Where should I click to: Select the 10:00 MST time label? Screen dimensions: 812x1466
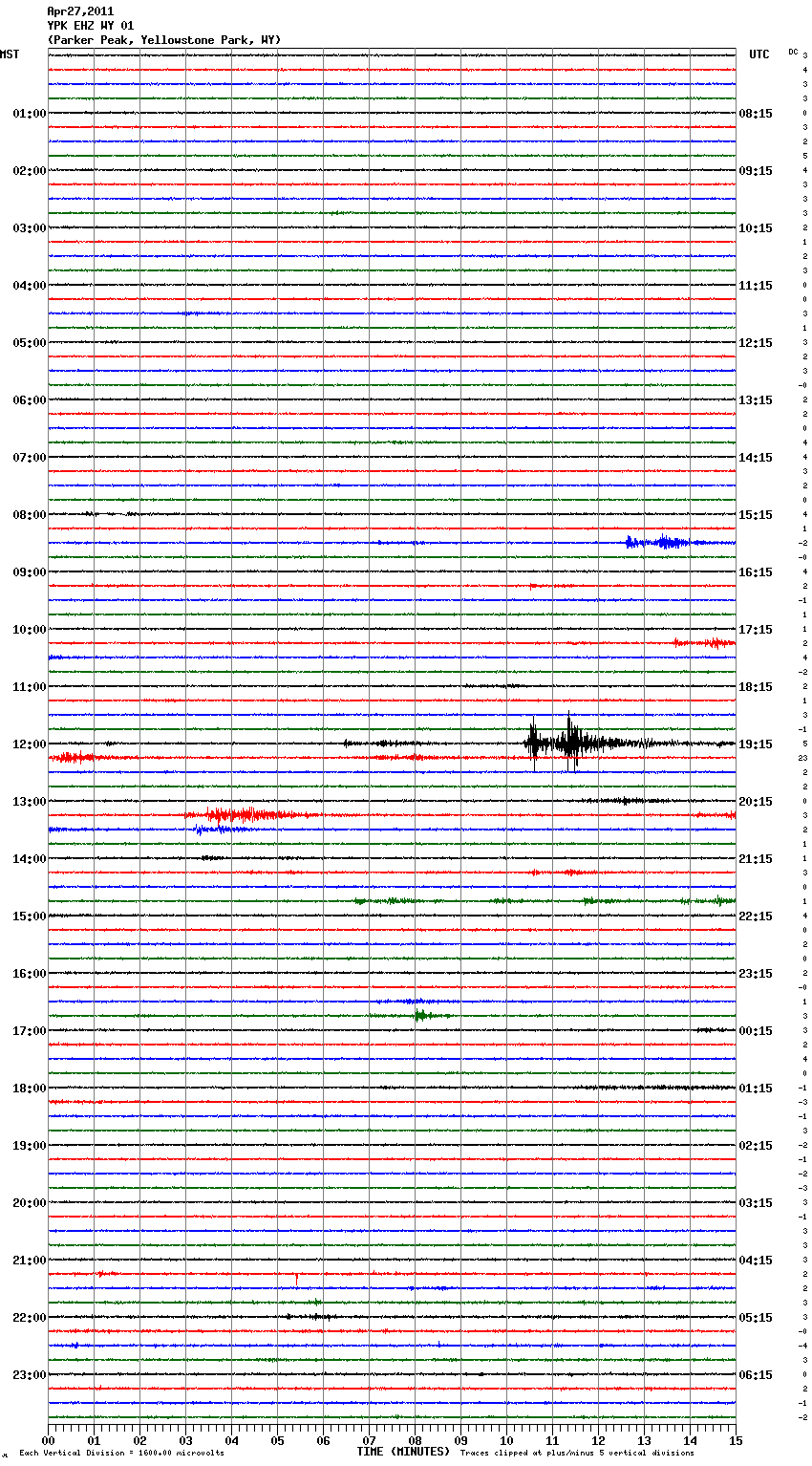click(30, 630)
